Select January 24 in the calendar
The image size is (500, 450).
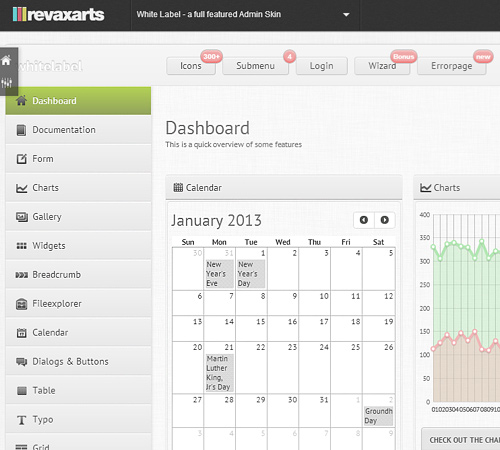315,367
